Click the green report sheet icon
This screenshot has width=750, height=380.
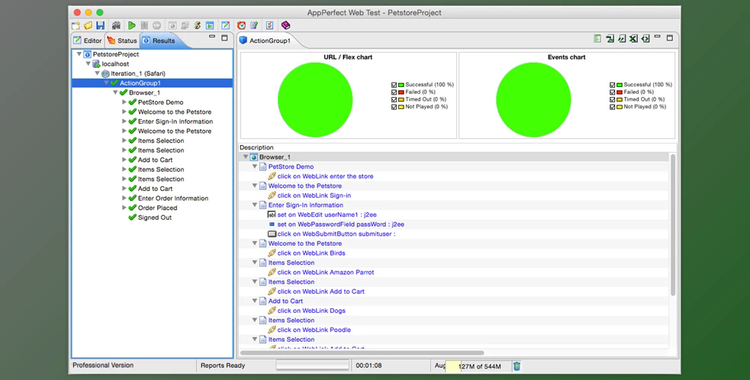pos(597,39)
